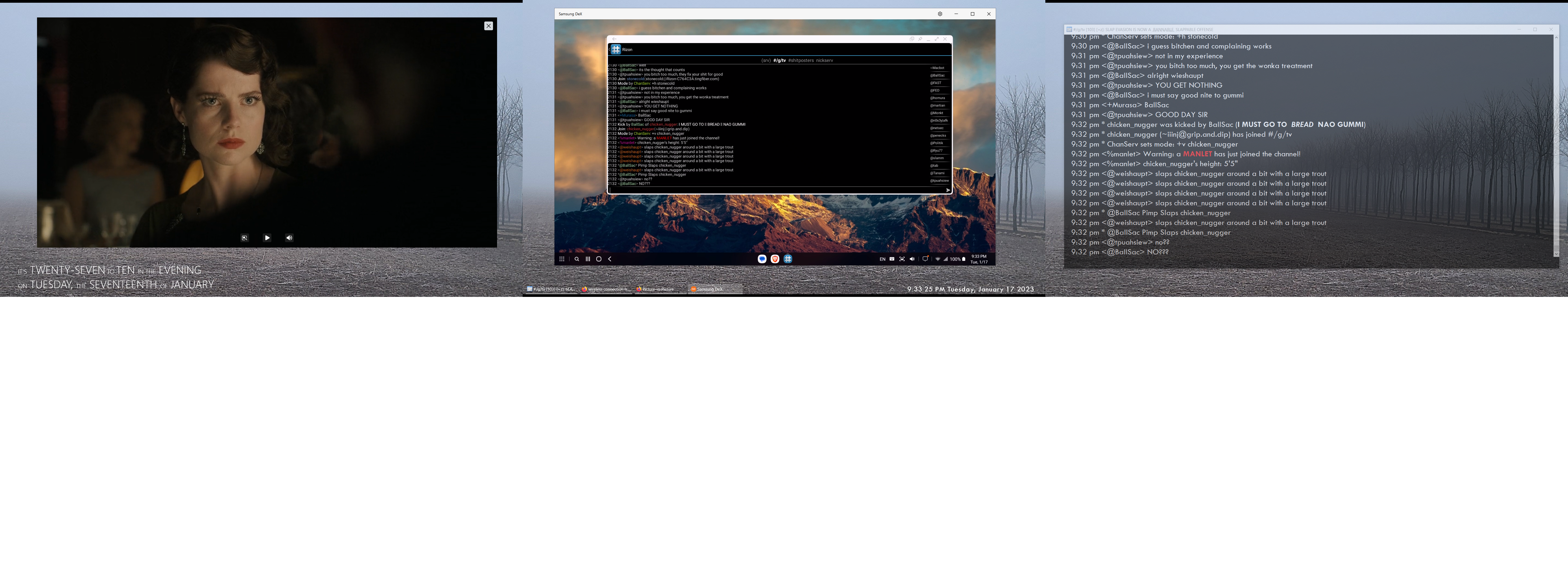The image size is (1568, 563).
Task: Select @FAST in the user list
Action: (936, 83)
